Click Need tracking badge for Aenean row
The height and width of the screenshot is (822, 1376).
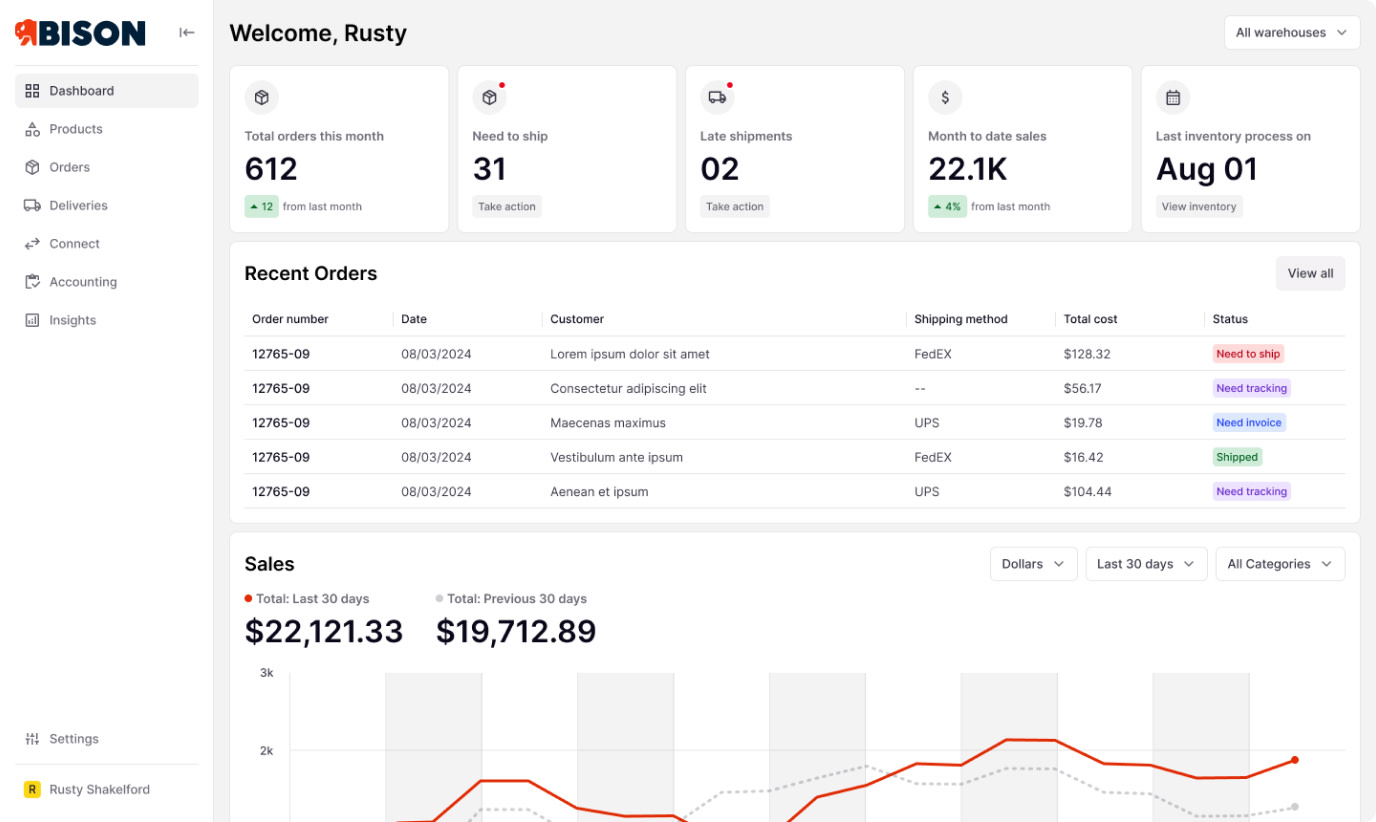[1251, 492]
